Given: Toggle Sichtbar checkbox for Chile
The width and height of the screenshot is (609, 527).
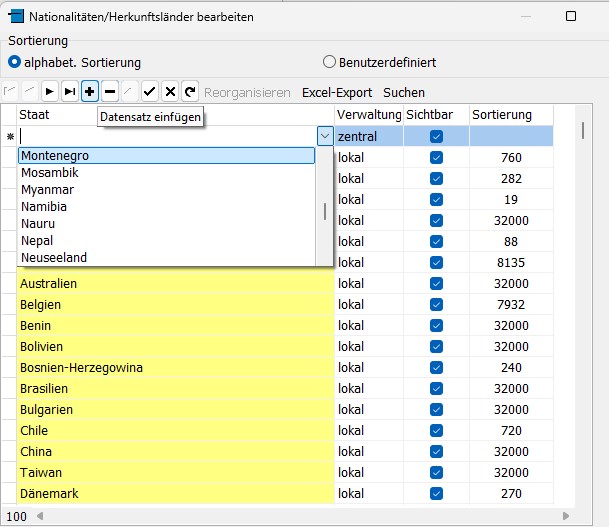Looking at the screenshot, I should pyautogui.click(x=437, y=430).
